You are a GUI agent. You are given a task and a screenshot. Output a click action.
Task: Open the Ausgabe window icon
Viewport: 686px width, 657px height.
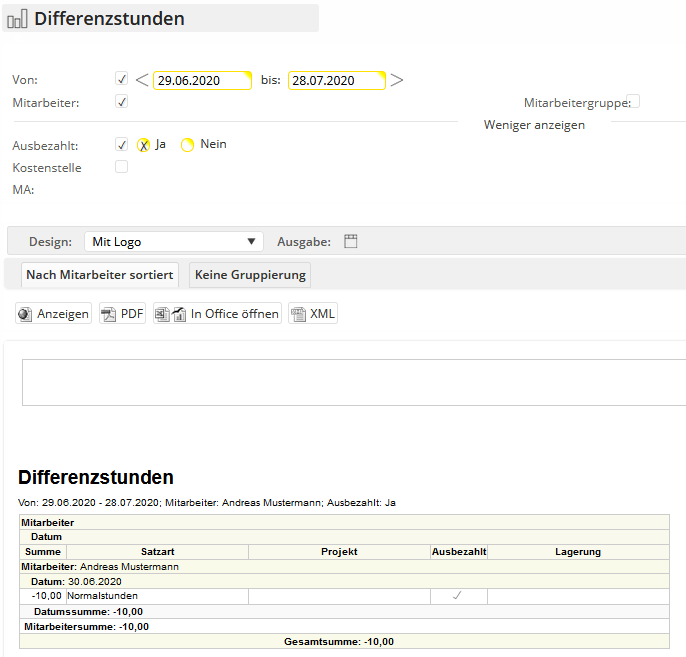(350, 241)
